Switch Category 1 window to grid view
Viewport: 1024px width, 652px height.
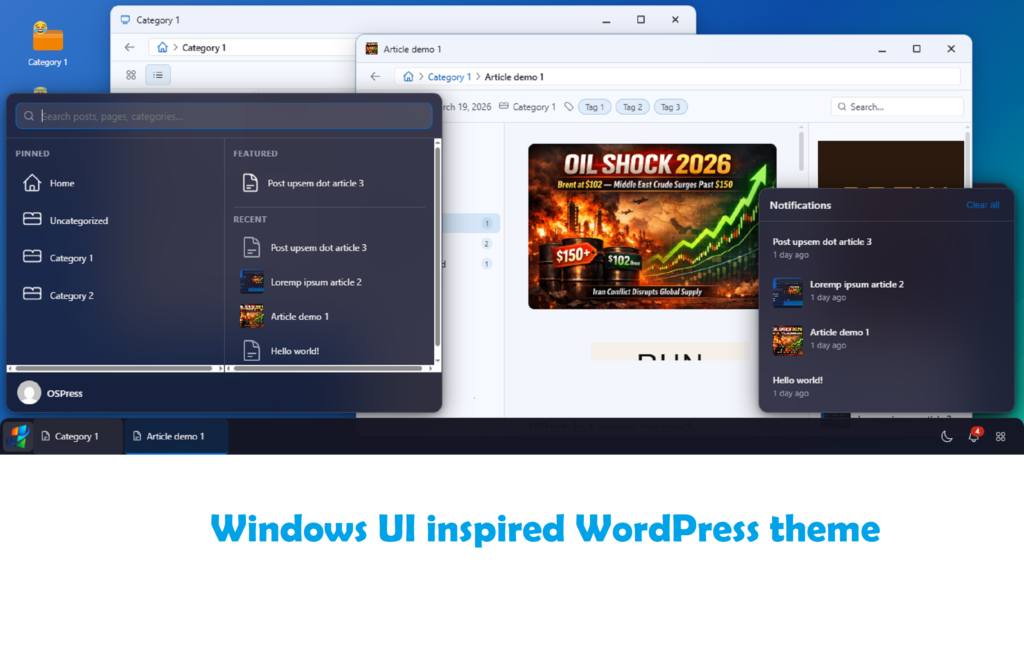(x=131, y=75)
